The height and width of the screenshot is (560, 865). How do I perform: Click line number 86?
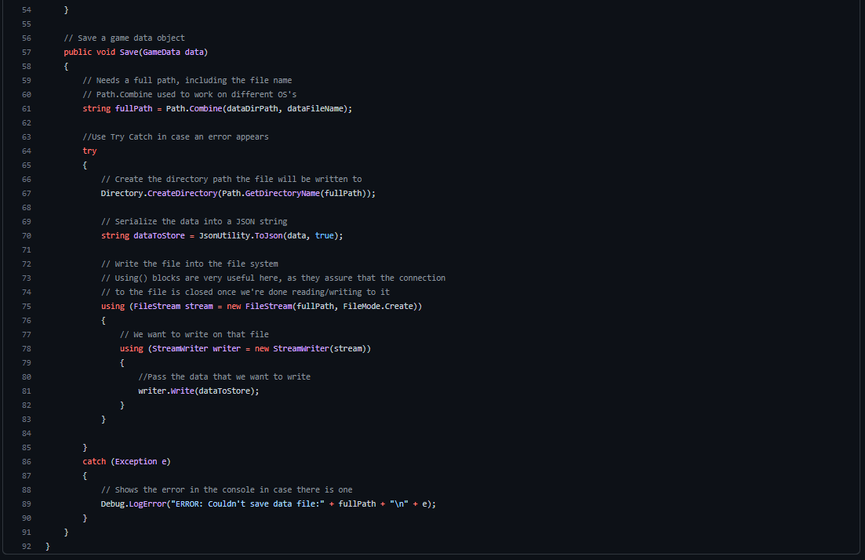click(x=26, y=462)
